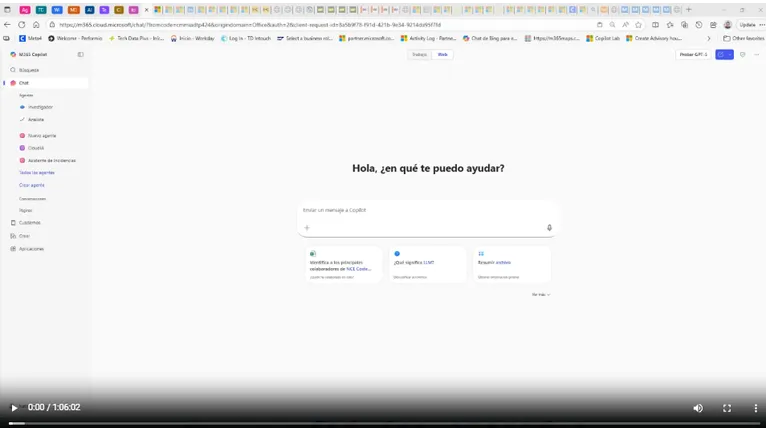Viewport: 766px width, 431px height.
Task: Open Aplicaciones in the sidebar
Action: click(x=31, y=249)
